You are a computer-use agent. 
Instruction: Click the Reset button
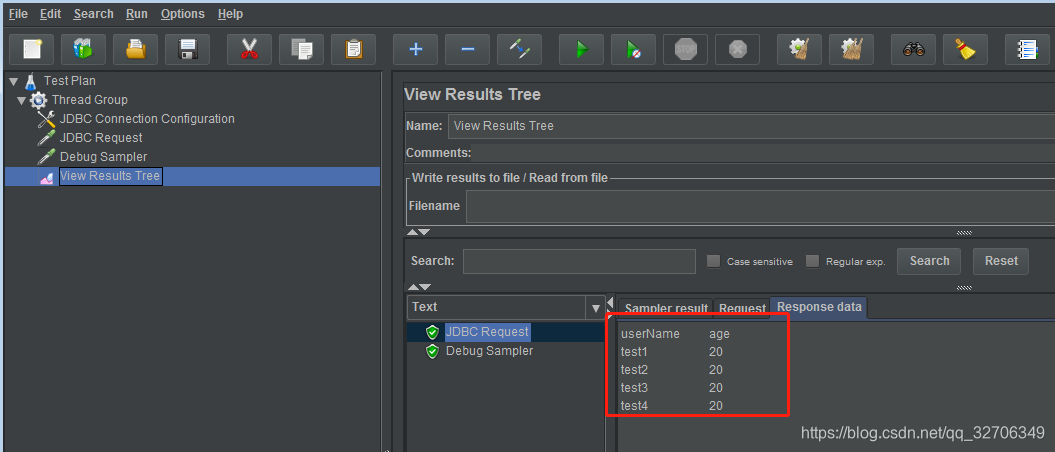click(1001, 261)
